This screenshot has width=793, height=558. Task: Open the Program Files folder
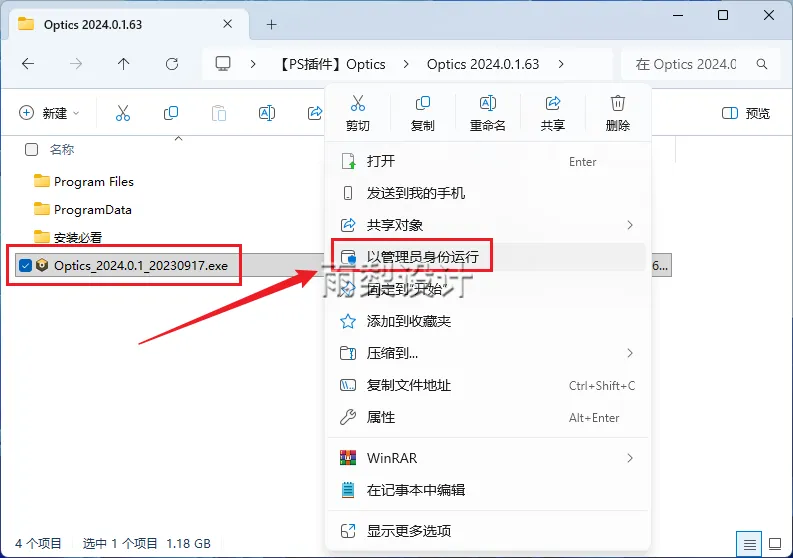(x=84, y=181)
